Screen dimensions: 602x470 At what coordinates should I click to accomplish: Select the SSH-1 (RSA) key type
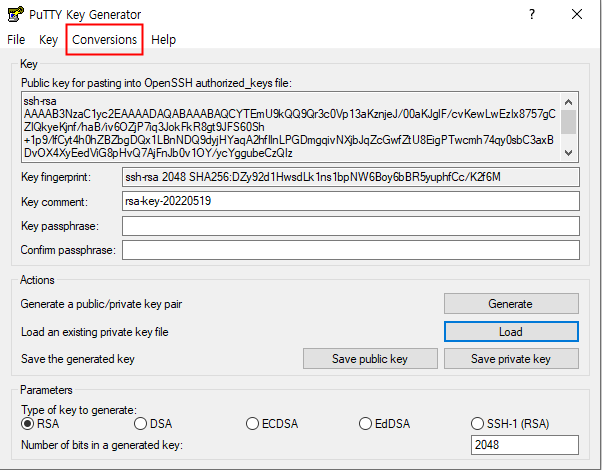510,424
